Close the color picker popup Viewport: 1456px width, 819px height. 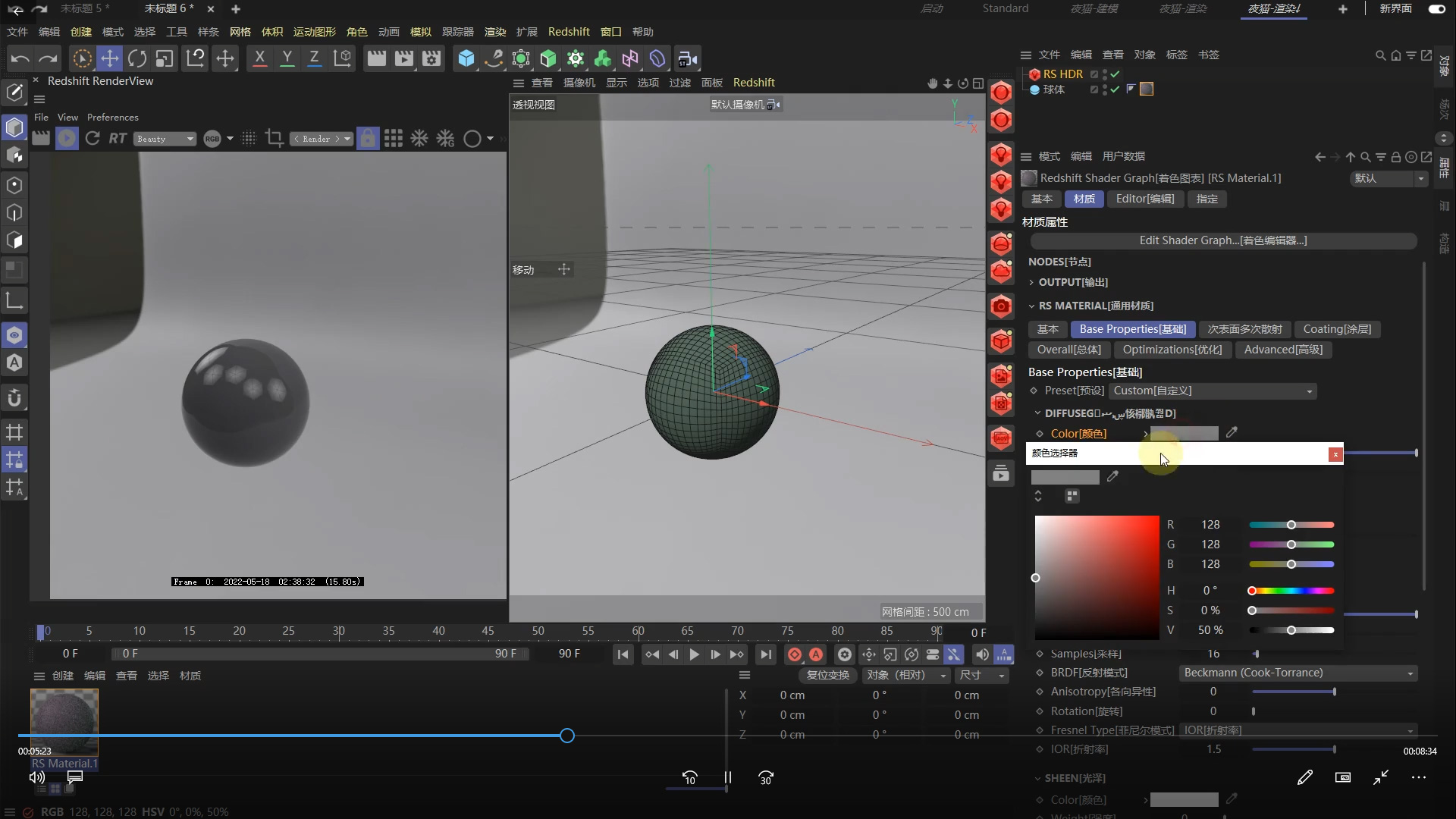[1335, 454]
